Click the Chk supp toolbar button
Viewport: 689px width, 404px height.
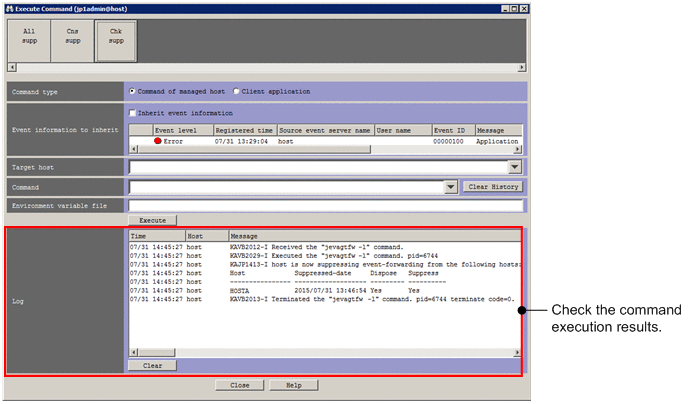click(115, 38)
